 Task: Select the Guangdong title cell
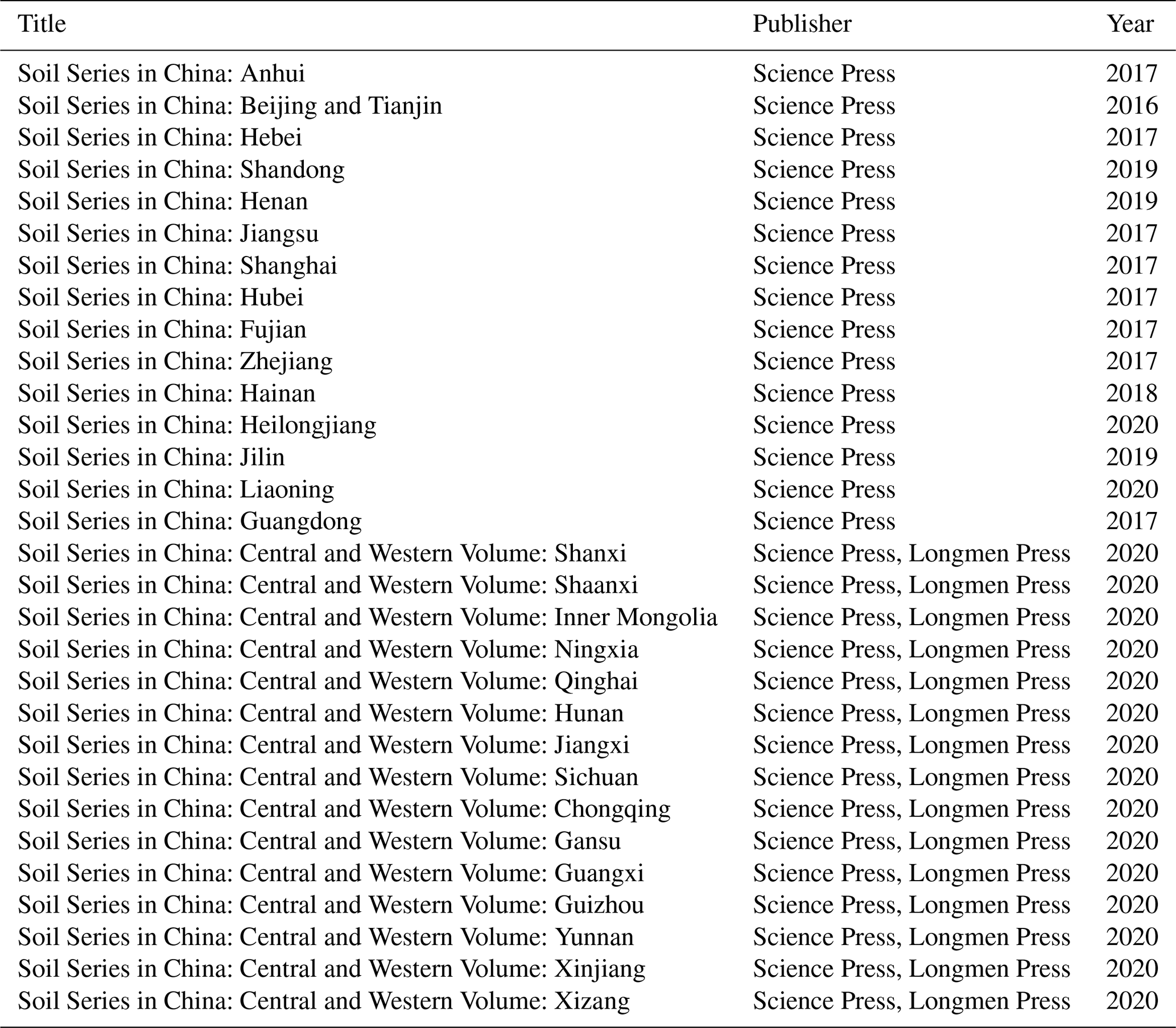point(189,522)
